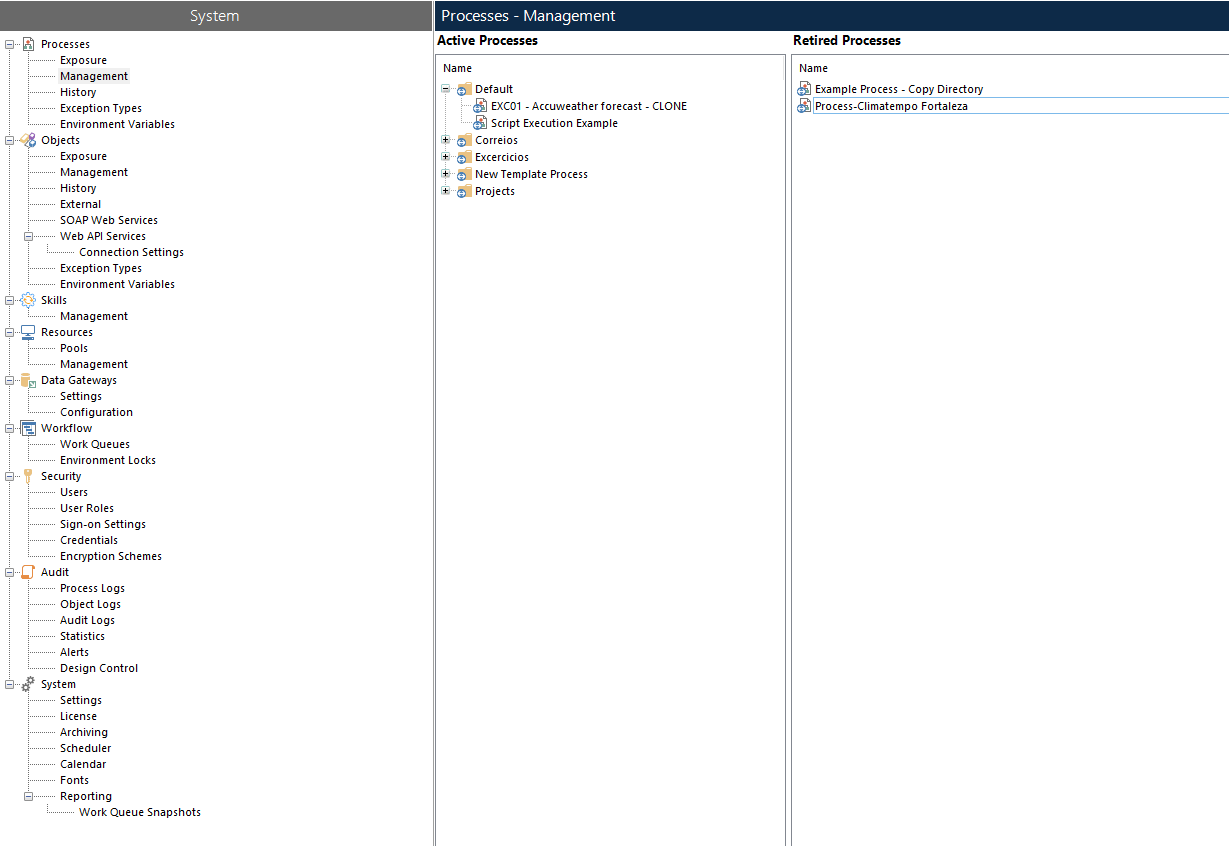
Task: Open Exposure under Processes
Action: tap(83, 60)
